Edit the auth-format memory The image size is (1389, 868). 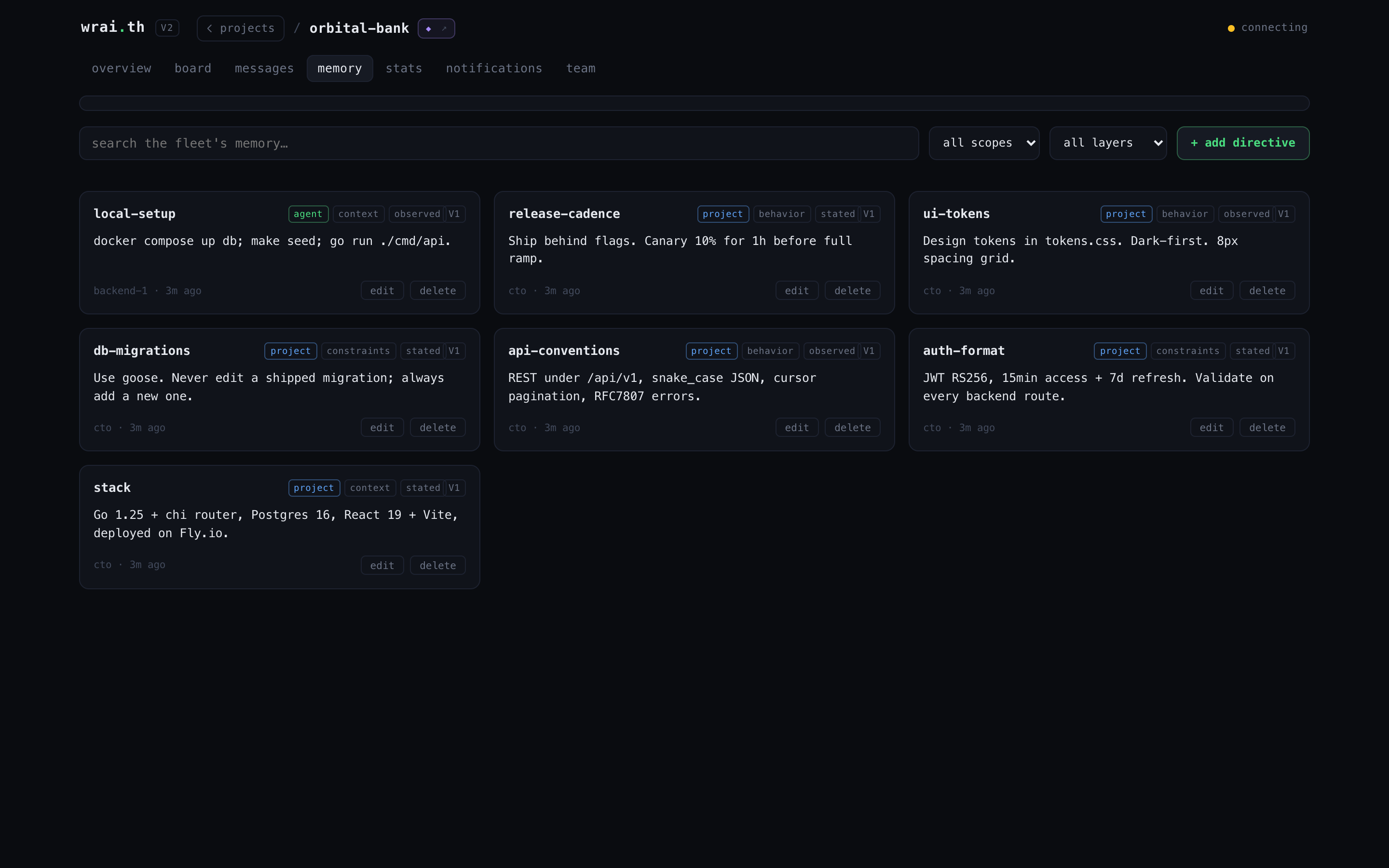1212,428
